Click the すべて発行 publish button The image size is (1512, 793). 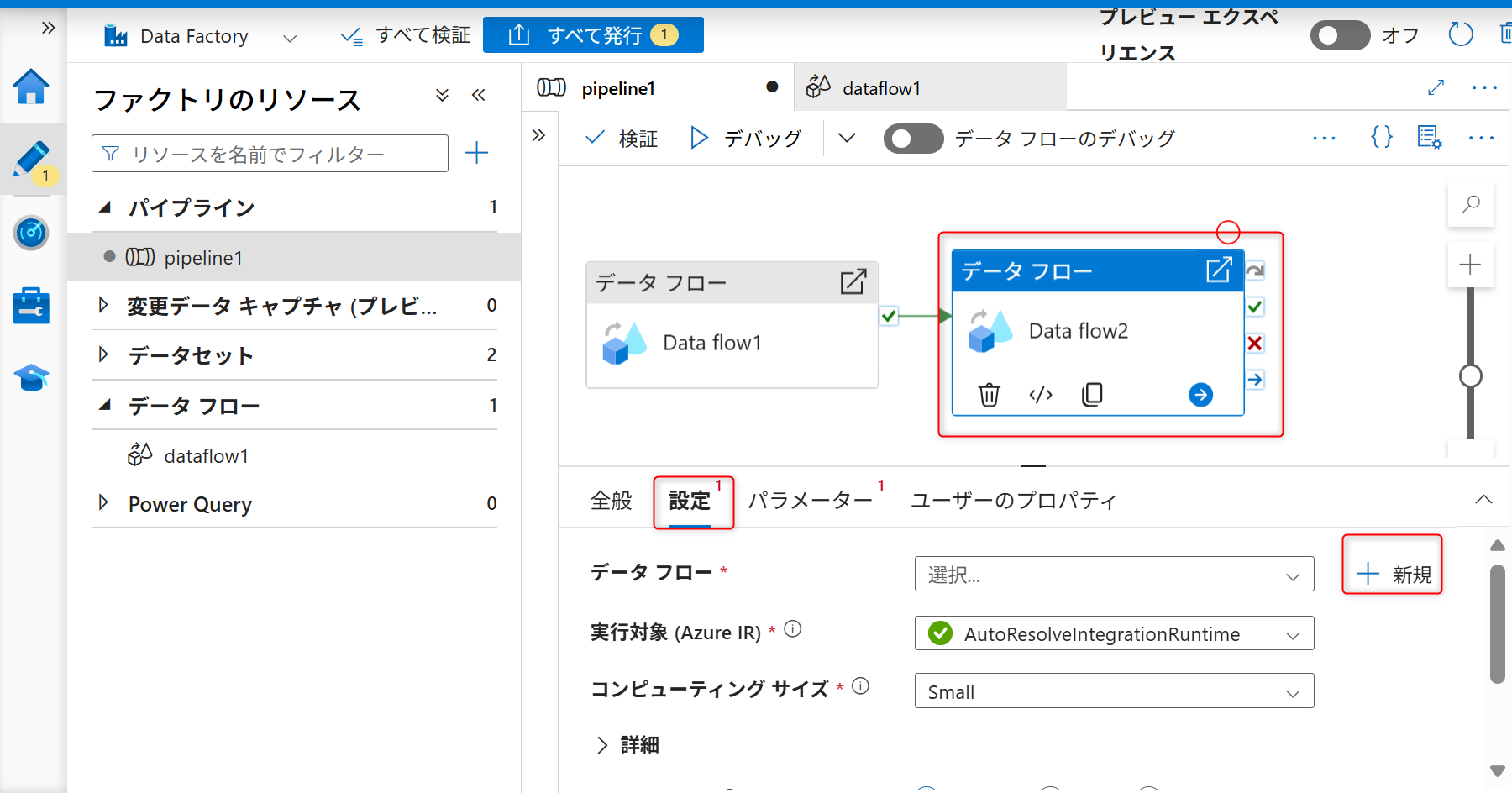coord(593,35)
